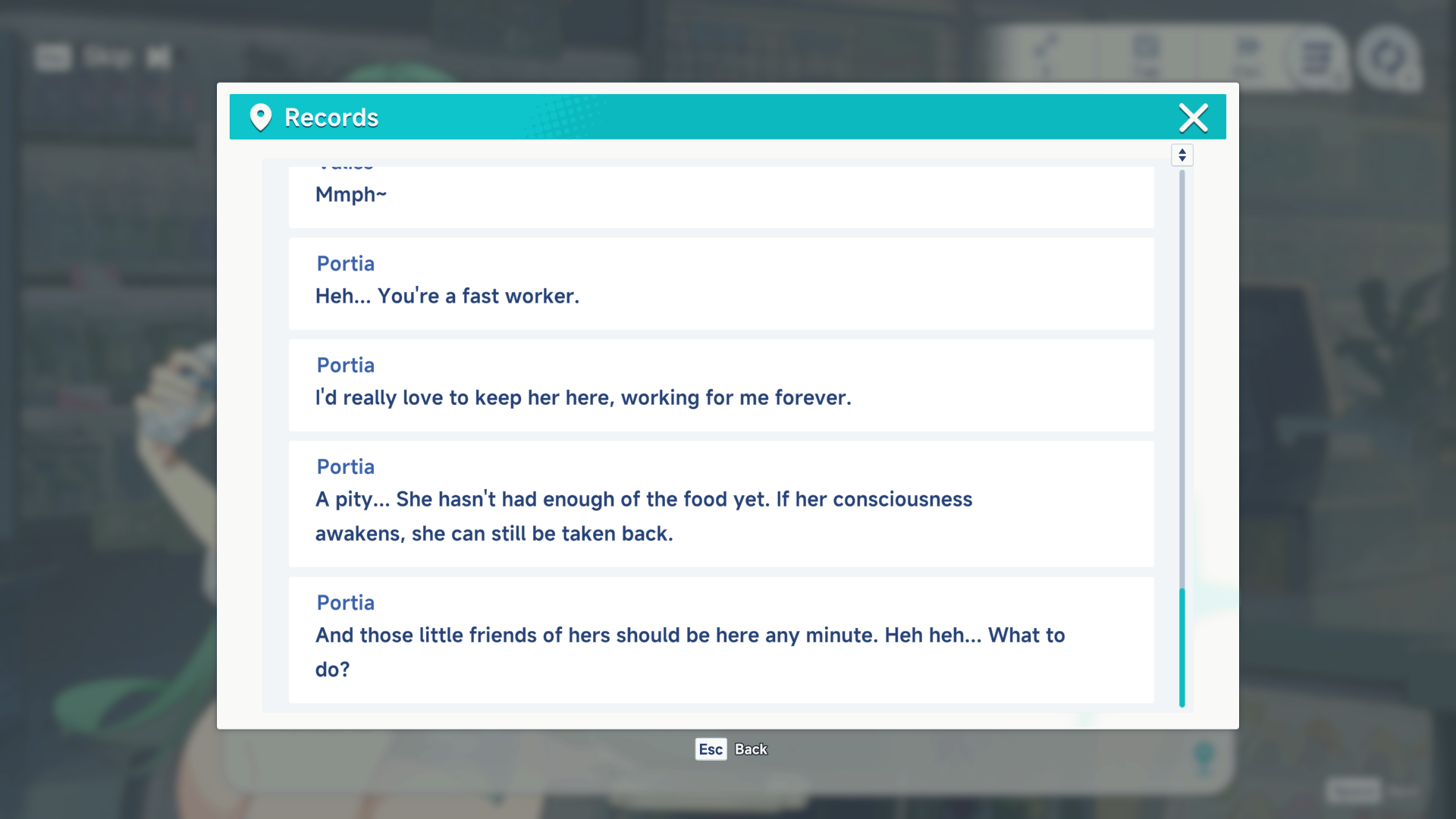Click the blurred circular auto-play icon
The image size is (1456, 819).
click(1388, 57)
